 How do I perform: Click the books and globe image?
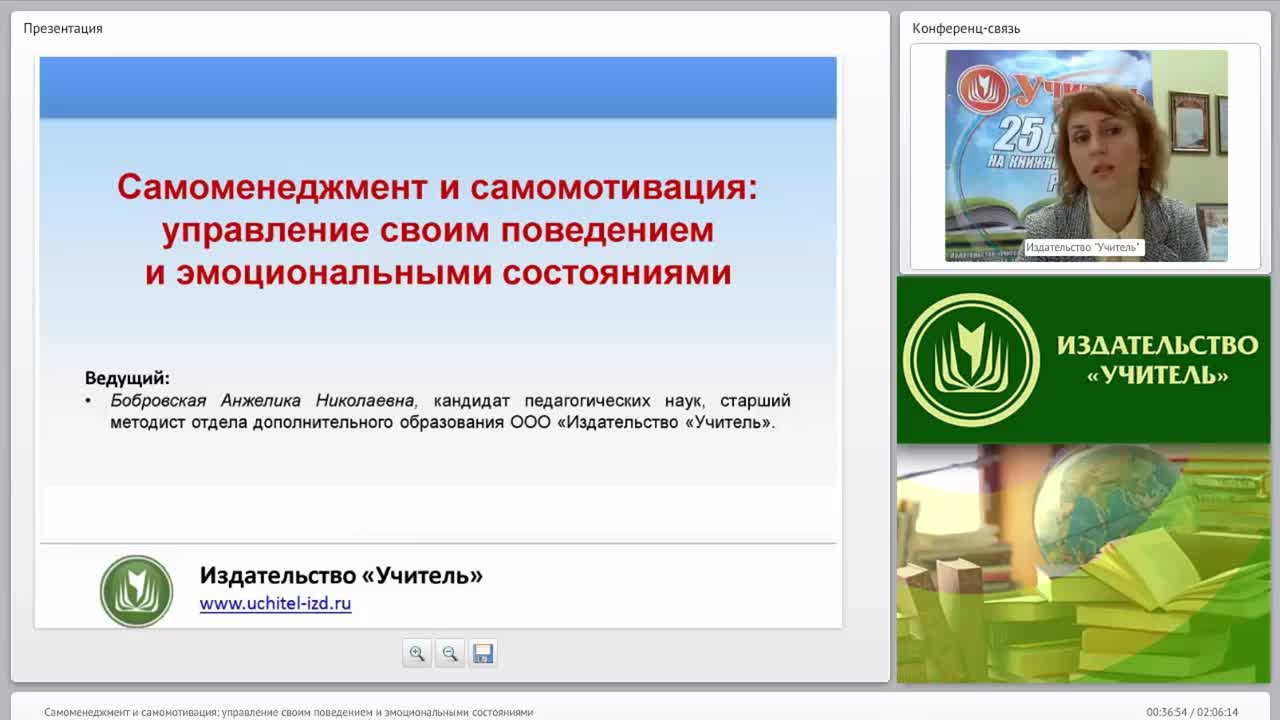click(x=1083, y=564)
